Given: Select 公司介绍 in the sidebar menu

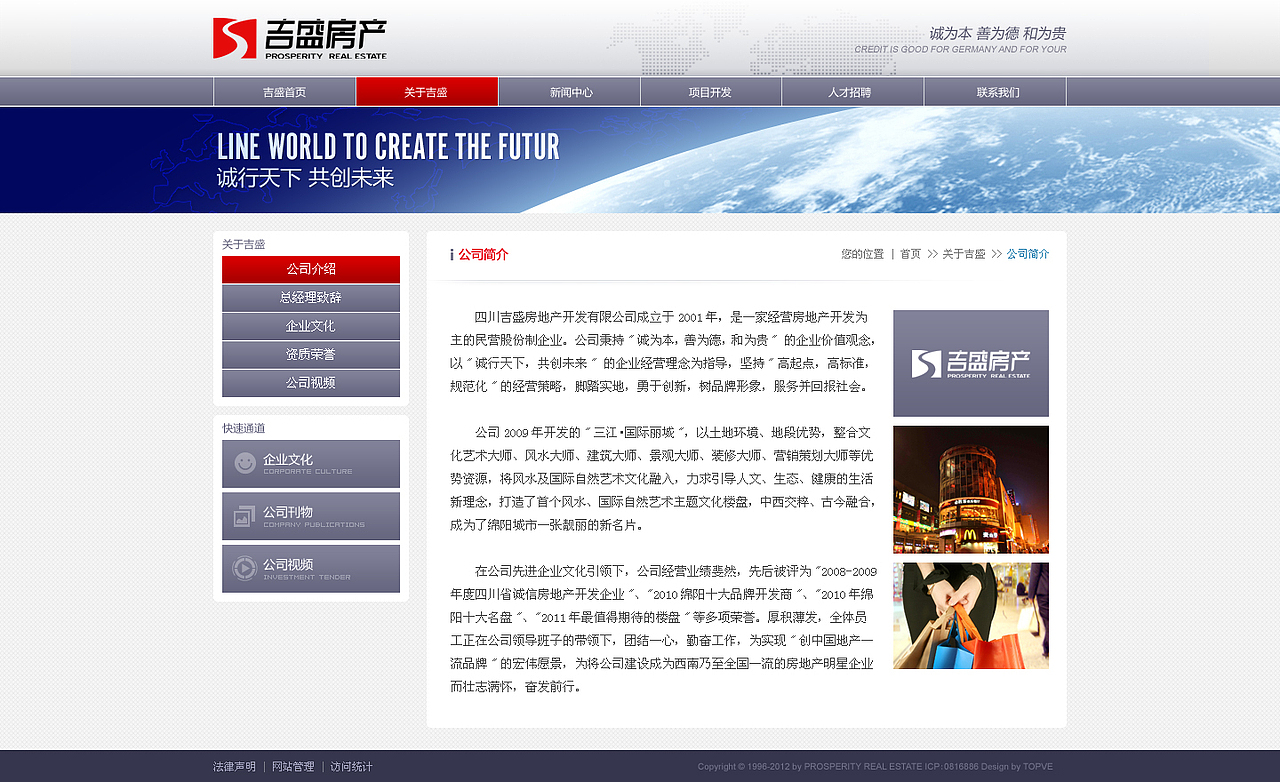Looking at the screenshot, I should tap(311, 269).
